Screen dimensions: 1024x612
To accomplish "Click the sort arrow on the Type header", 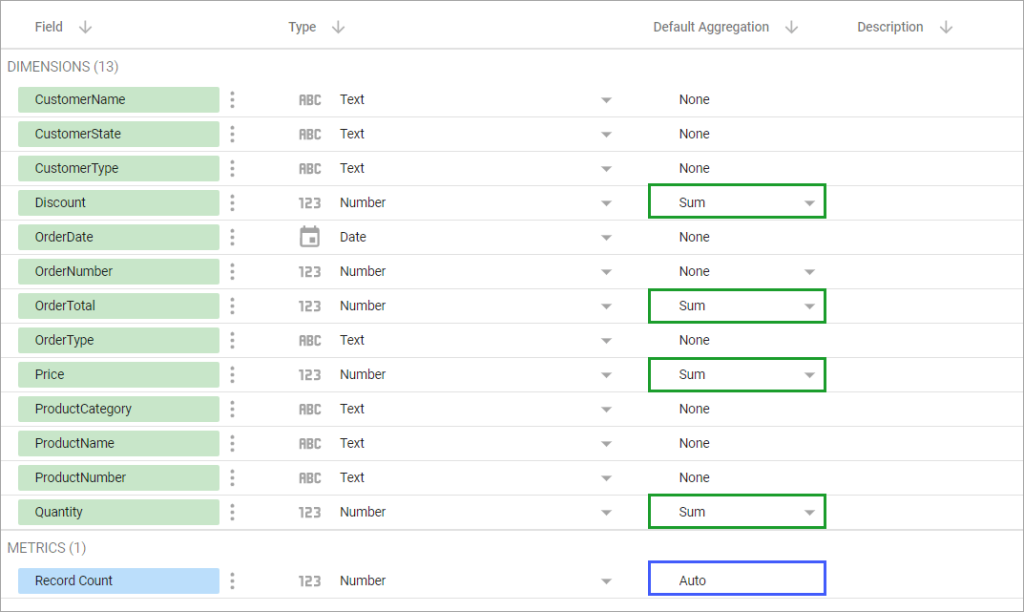I will [x=338, y=27].
